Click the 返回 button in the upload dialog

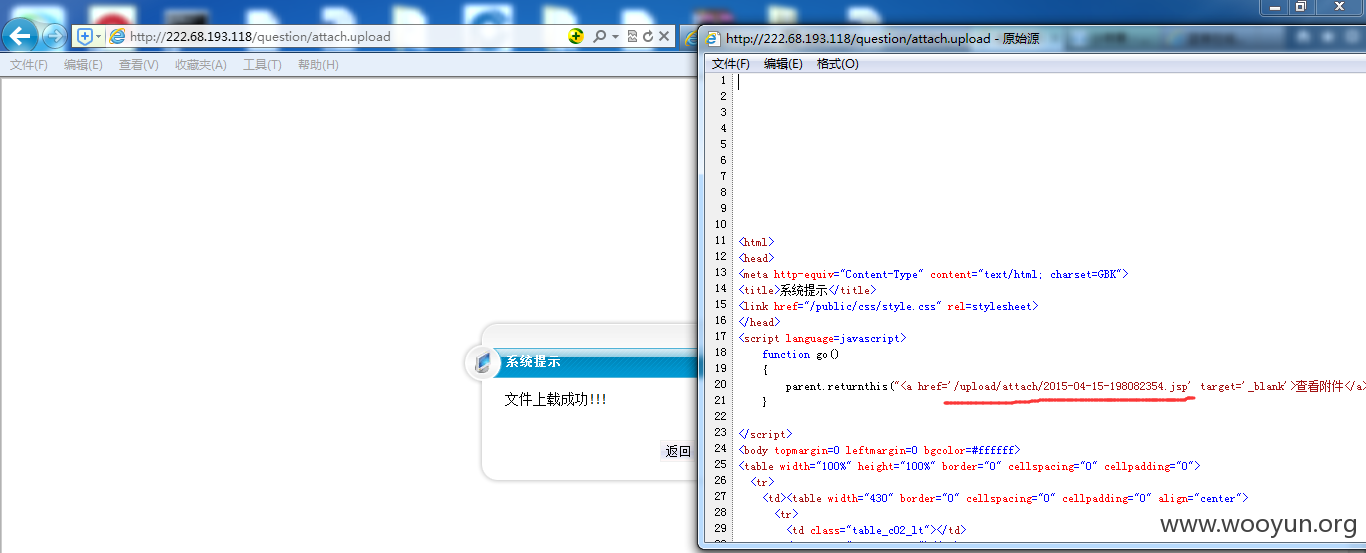[x=678, y=451]
